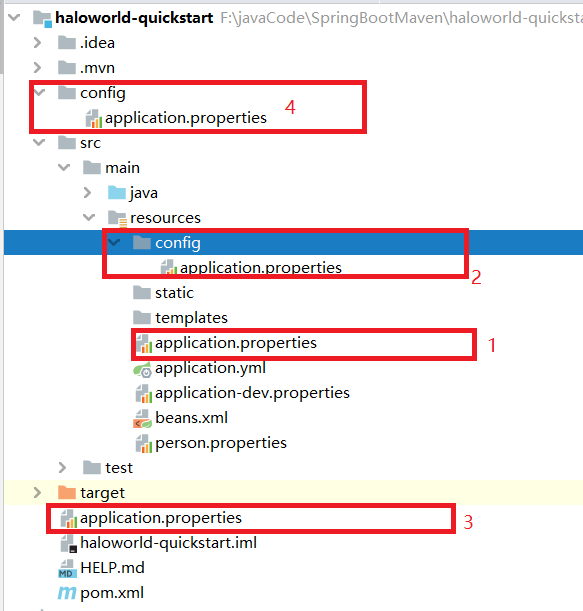Collapse the src folder
Viewport: 583px width, 611px height.
click(x=39, y=142)
